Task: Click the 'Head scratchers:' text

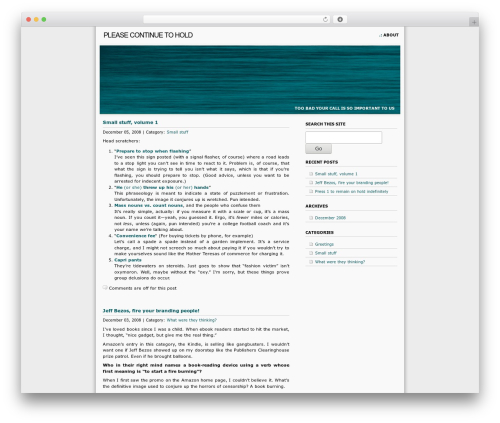Action: (x=121, y=141)
